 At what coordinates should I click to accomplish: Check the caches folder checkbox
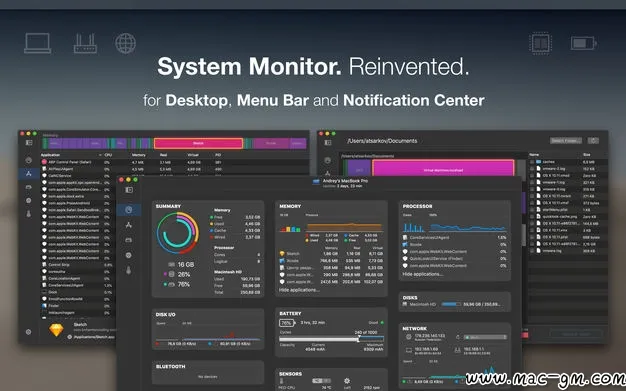pyautogui.click(x=532, y=162)
